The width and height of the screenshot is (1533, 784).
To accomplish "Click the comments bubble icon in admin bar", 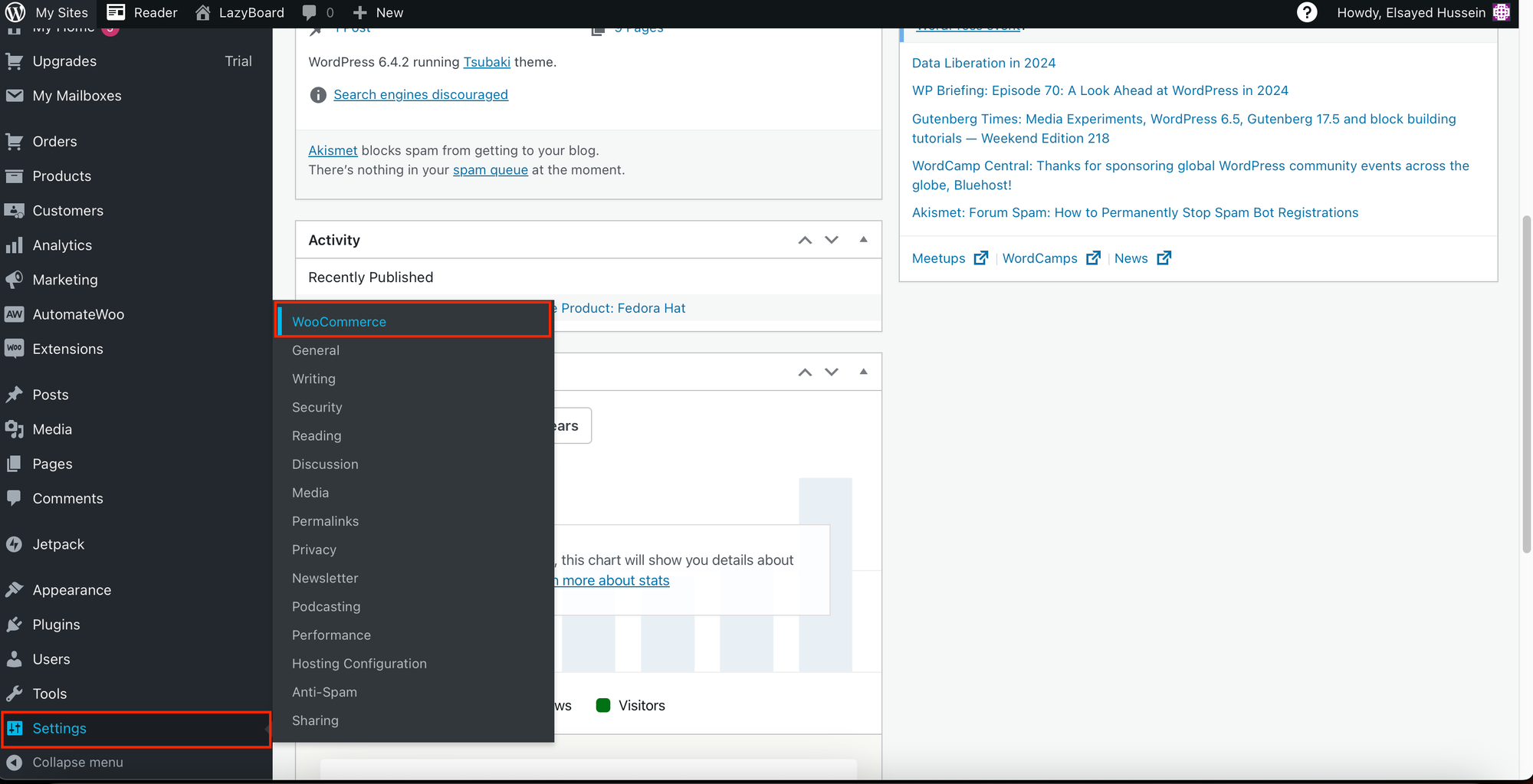I will (310, 12).
